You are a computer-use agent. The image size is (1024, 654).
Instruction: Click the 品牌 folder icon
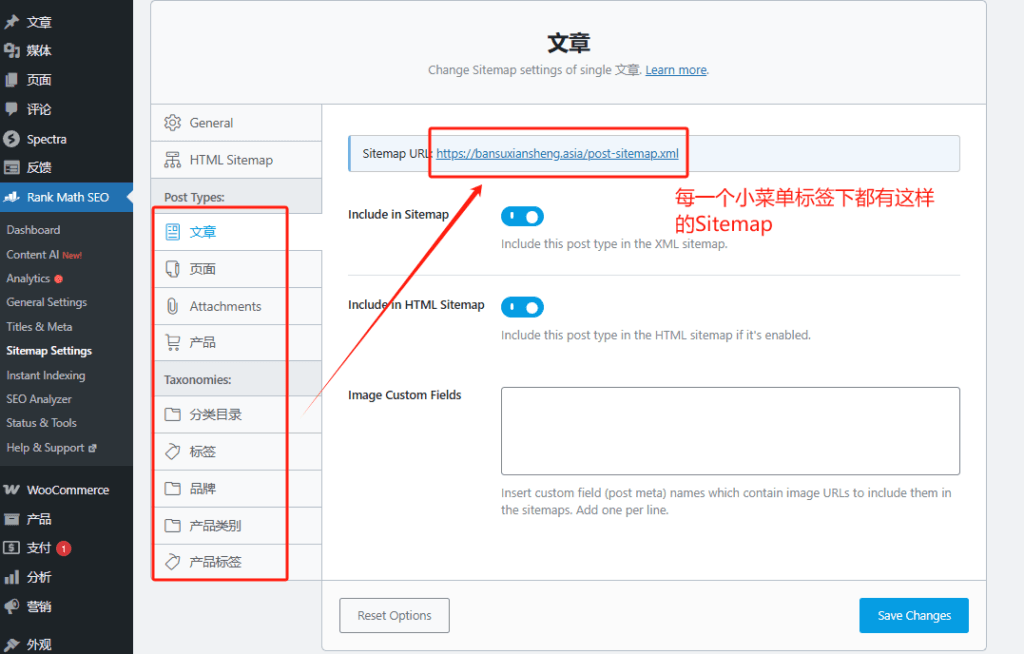(172, 489)
